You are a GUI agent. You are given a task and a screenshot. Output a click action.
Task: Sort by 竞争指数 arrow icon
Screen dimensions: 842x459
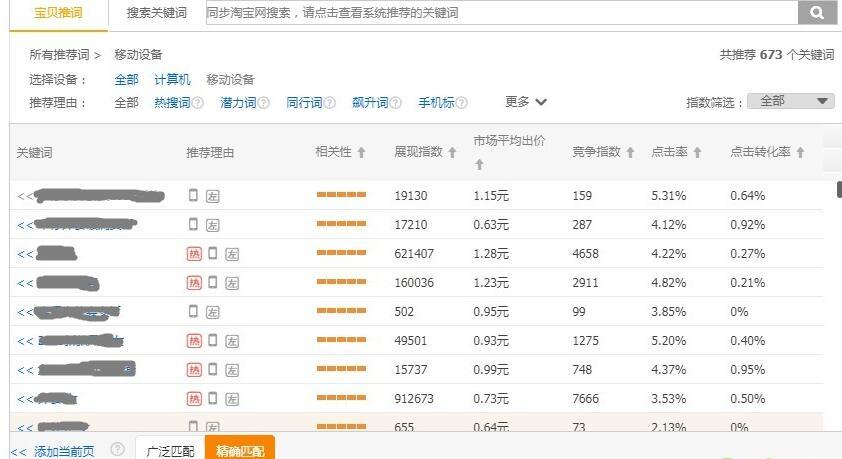(630, 152)
